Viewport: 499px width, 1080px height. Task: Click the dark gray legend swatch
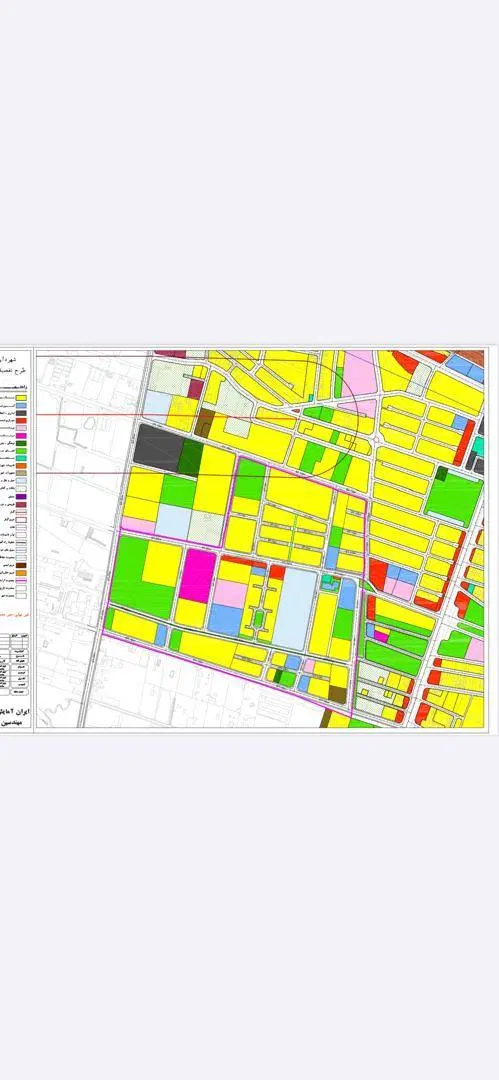(21, 413)
